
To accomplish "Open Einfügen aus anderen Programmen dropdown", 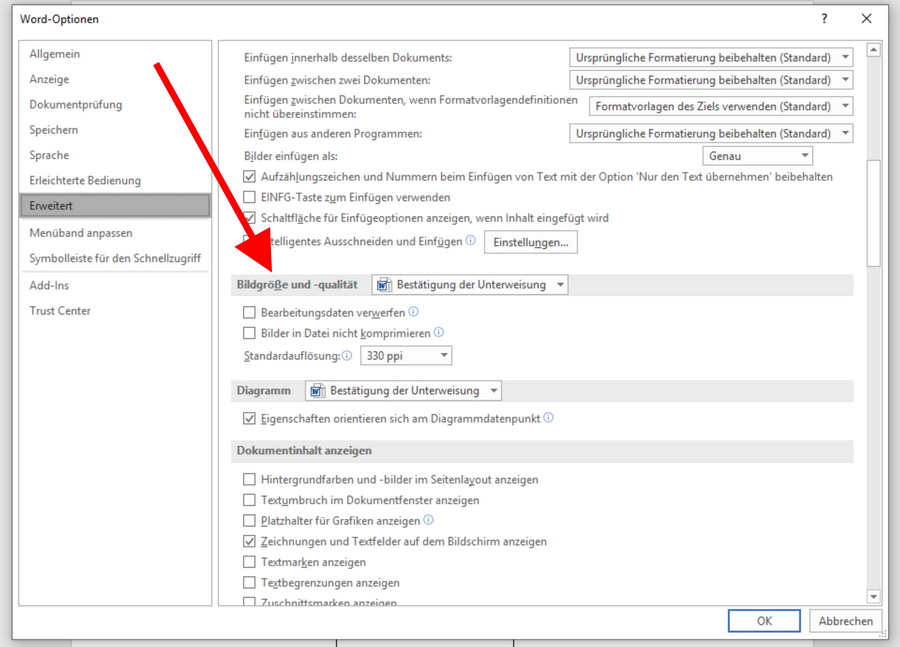I will 711,133.
